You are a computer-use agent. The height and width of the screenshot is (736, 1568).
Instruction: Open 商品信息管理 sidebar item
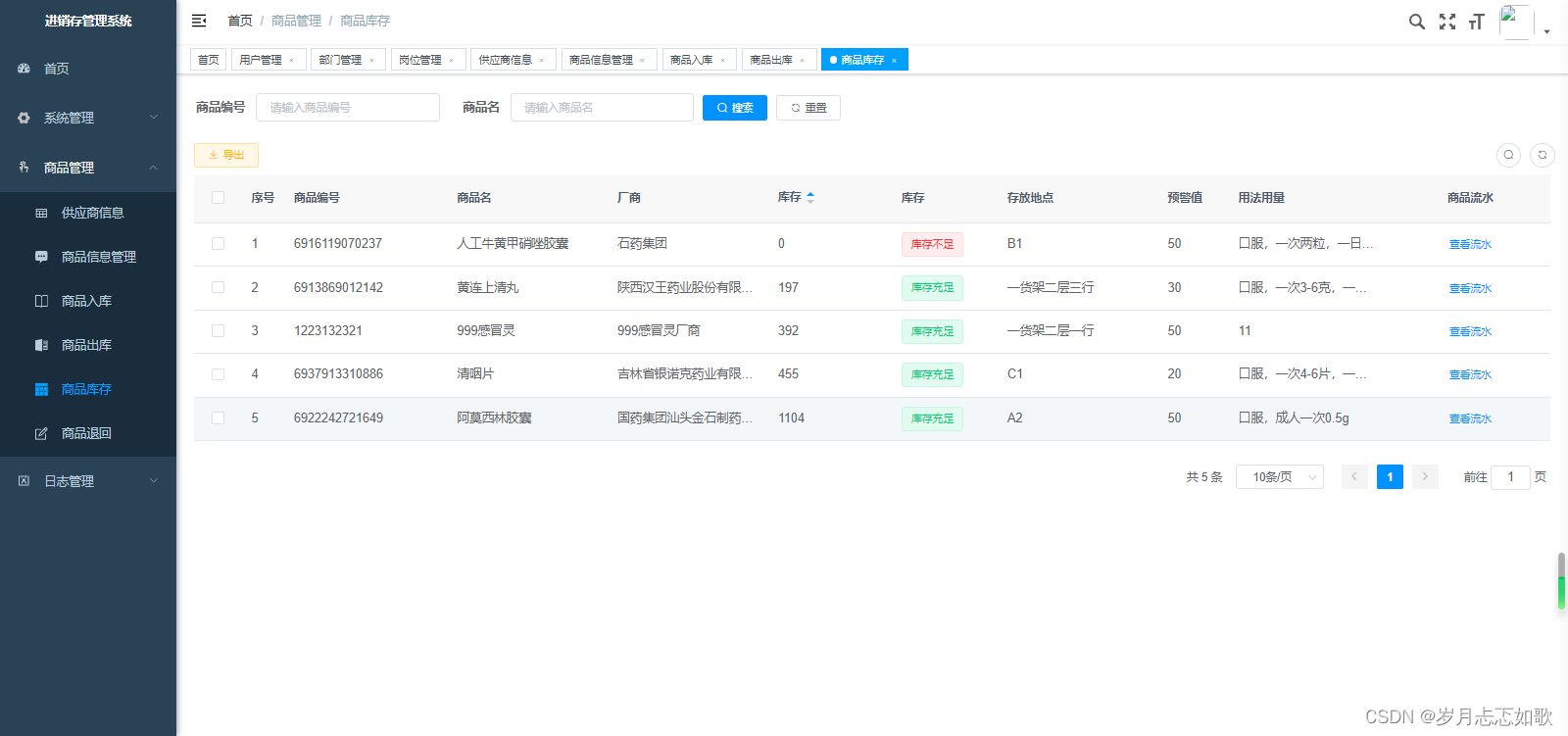coord(88,257)
